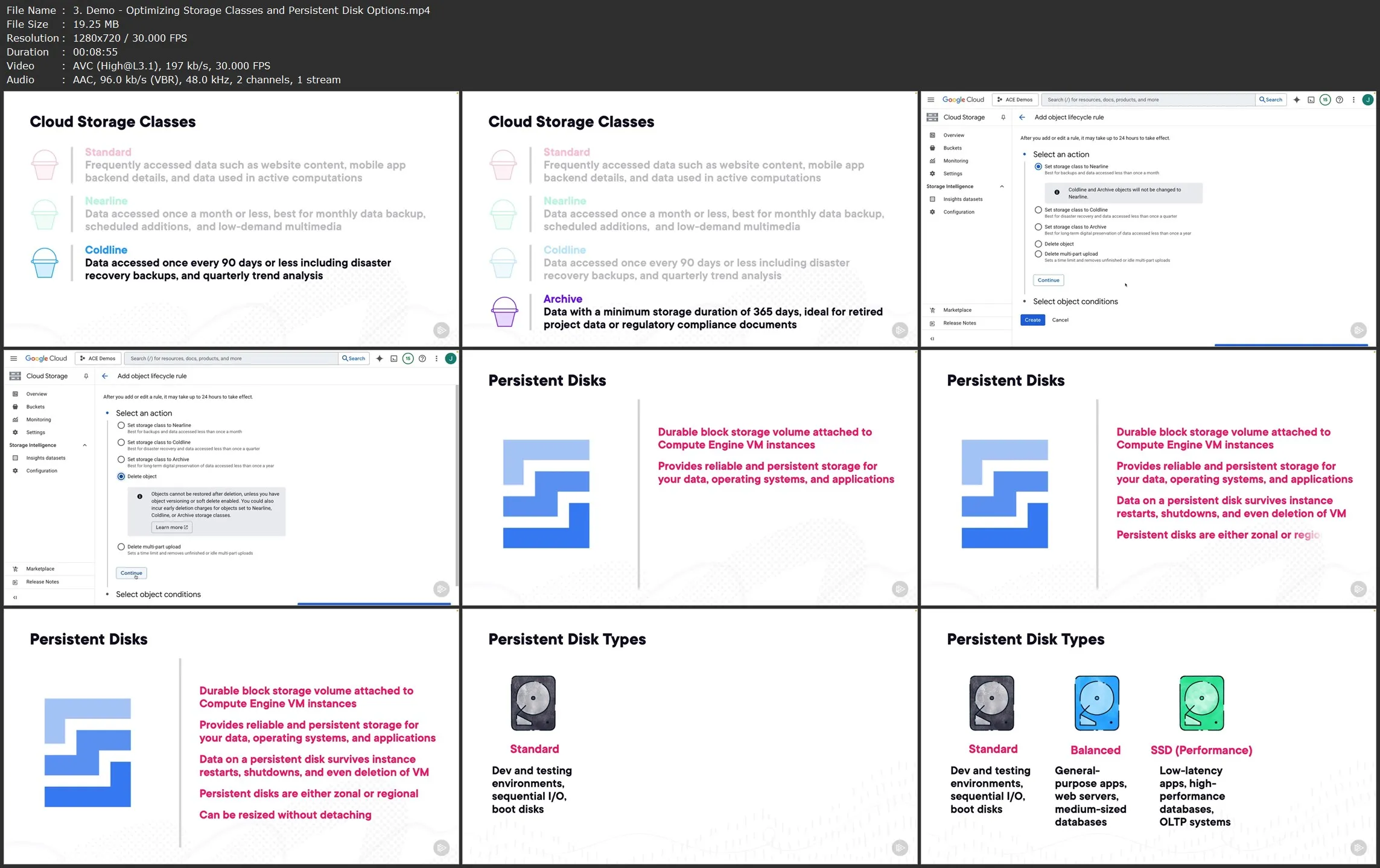Screen dimensions: 1380x868
Task: Collapse Storage Intelligence section in Nearline-selected frame
Action: pyautogui.click(x=1002, y=186)
